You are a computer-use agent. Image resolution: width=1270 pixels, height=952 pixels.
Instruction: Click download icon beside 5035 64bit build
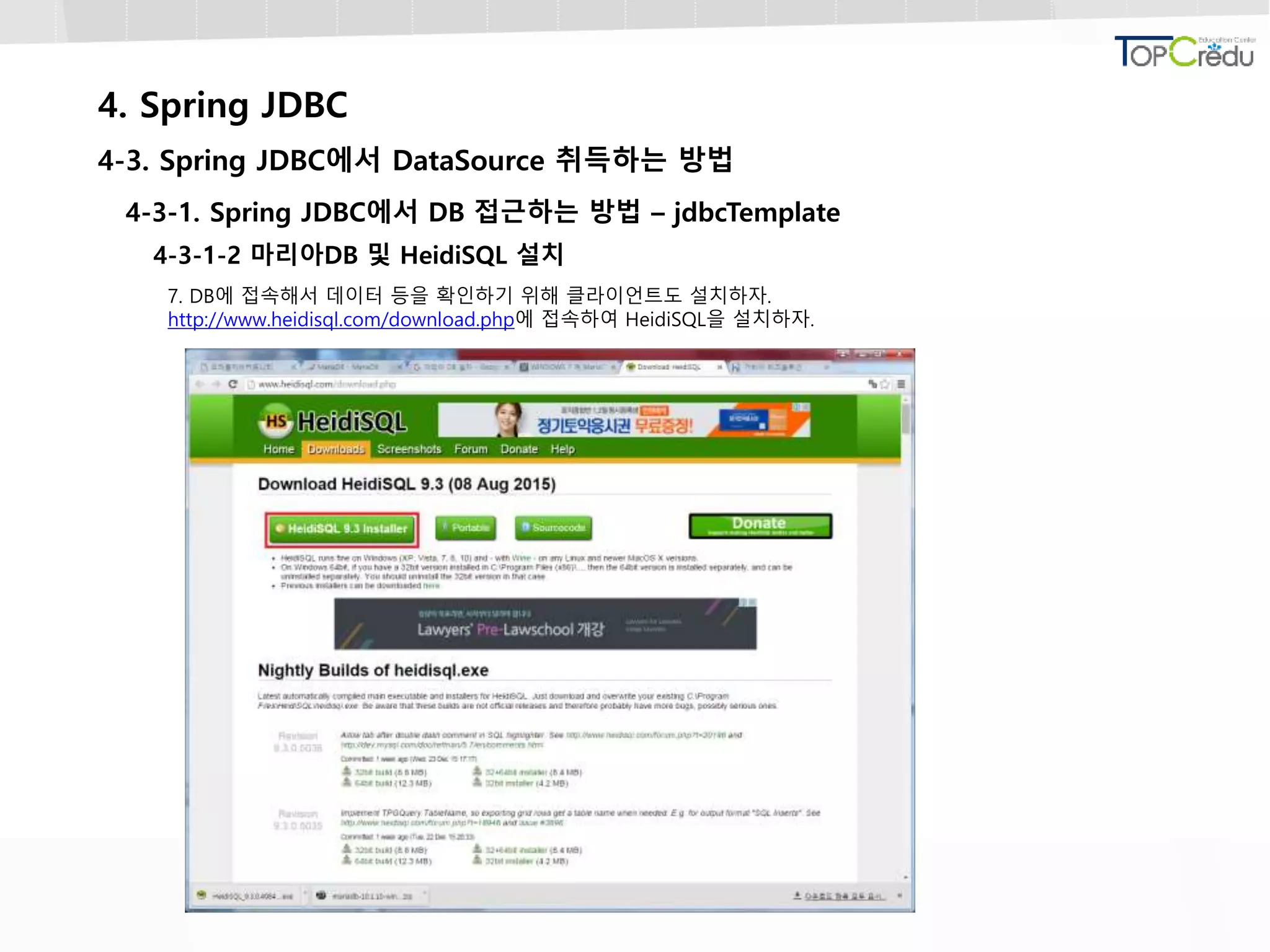pos(347,861)
